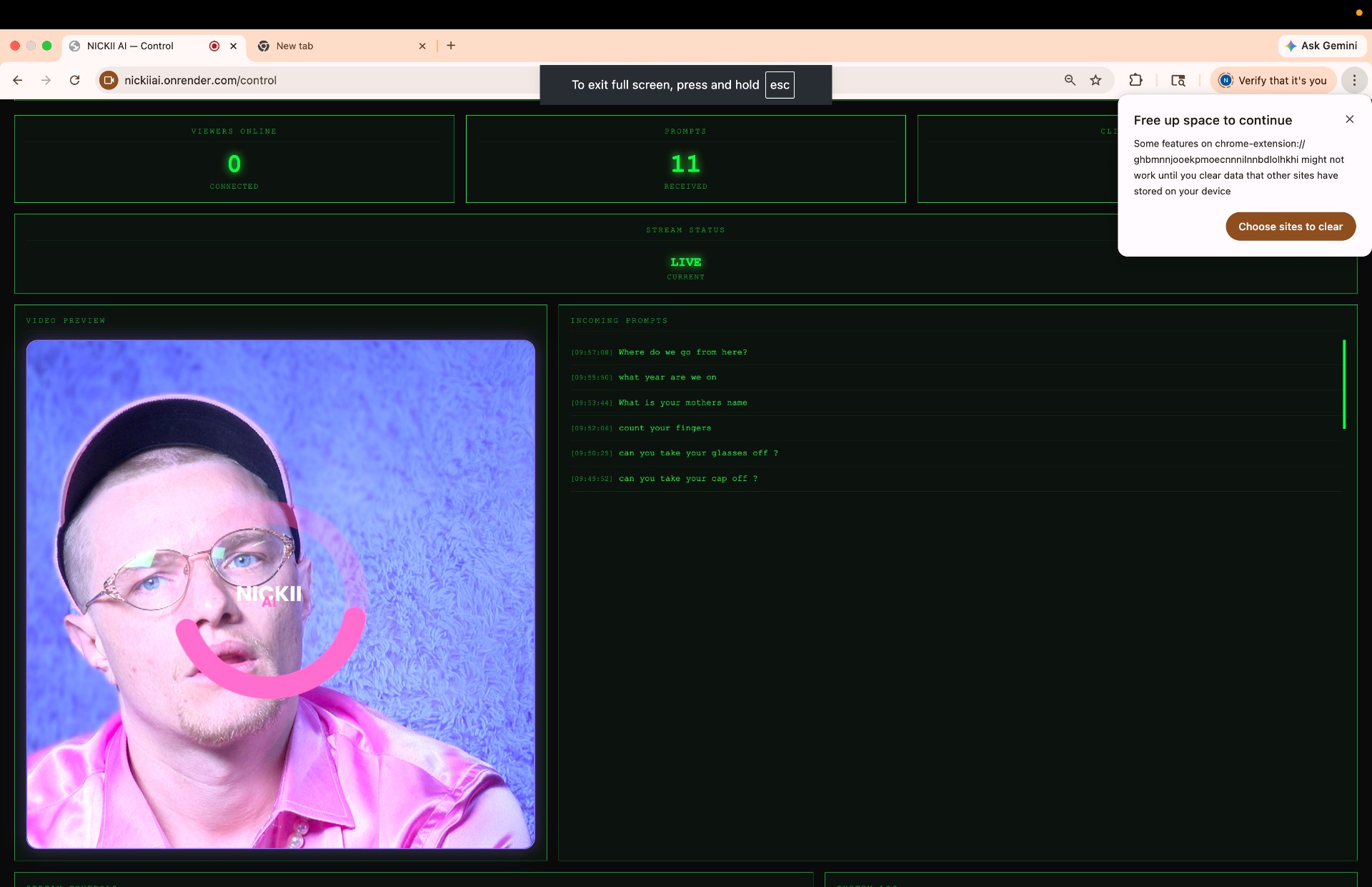Bookmark this page with the star icon
The width and height of the screenshot is (1372, 887).
tap(1095, 80)
